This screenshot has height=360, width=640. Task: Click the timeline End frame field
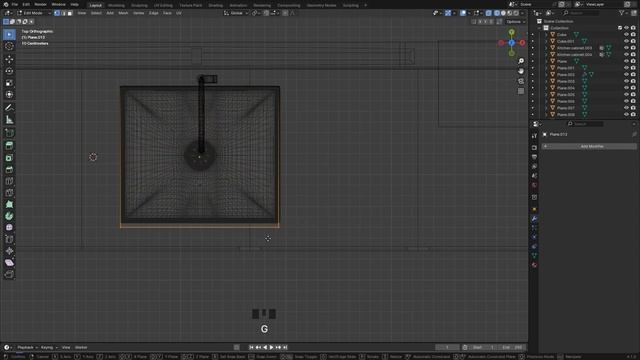[511, 347]
